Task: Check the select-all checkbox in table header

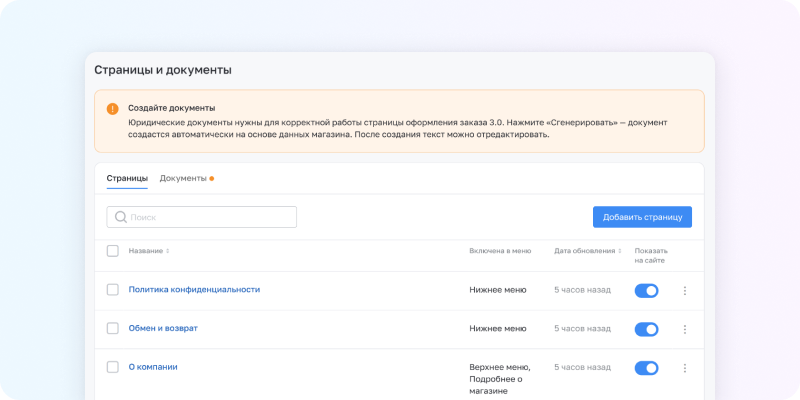Action: point(113,251)
